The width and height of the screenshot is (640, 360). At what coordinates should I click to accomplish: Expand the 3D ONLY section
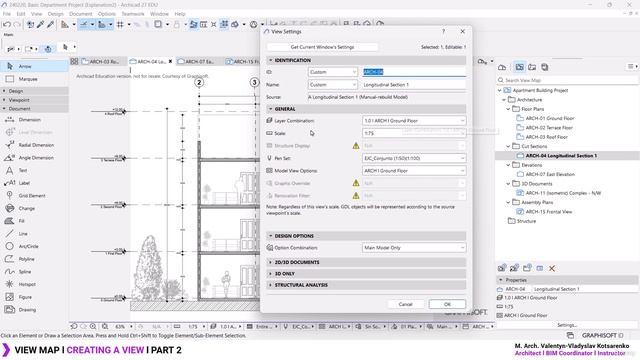tap(270, 273)
